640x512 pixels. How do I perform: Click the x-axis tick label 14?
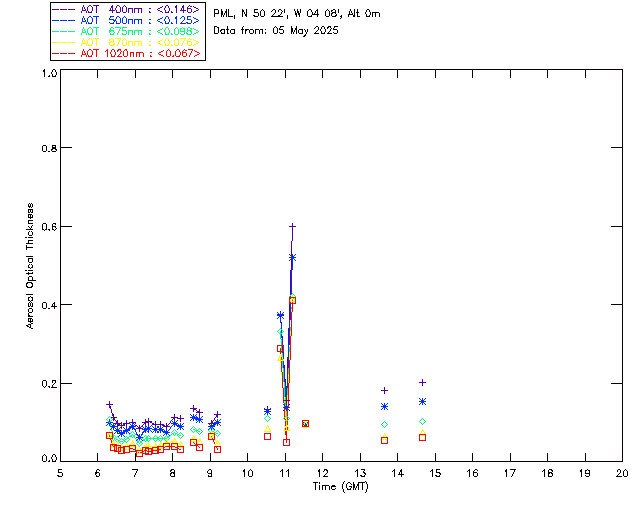(x=398, y=473)
